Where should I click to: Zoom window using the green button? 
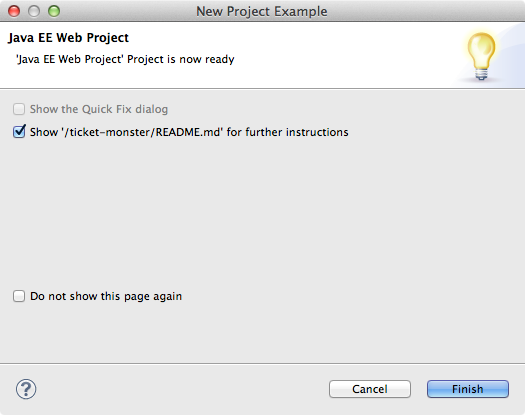[54, 11]
